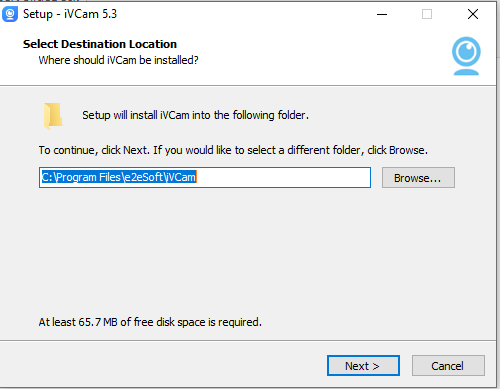Cancel the iVCam installation

pos(448,366)
